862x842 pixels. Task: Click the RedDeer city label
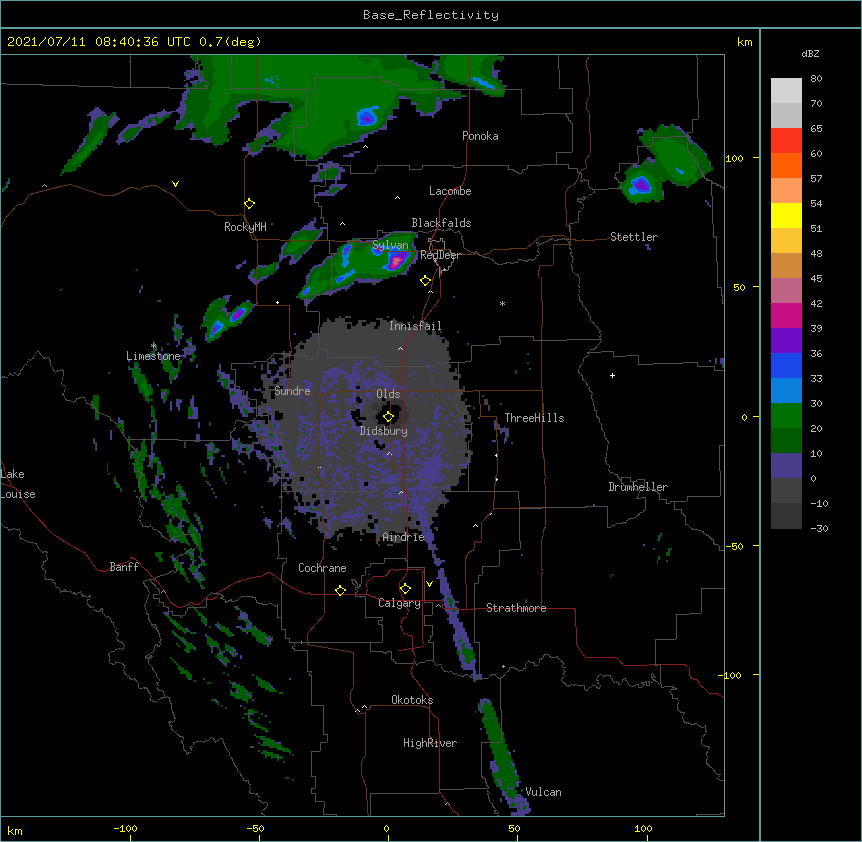[x=440, y=255]
